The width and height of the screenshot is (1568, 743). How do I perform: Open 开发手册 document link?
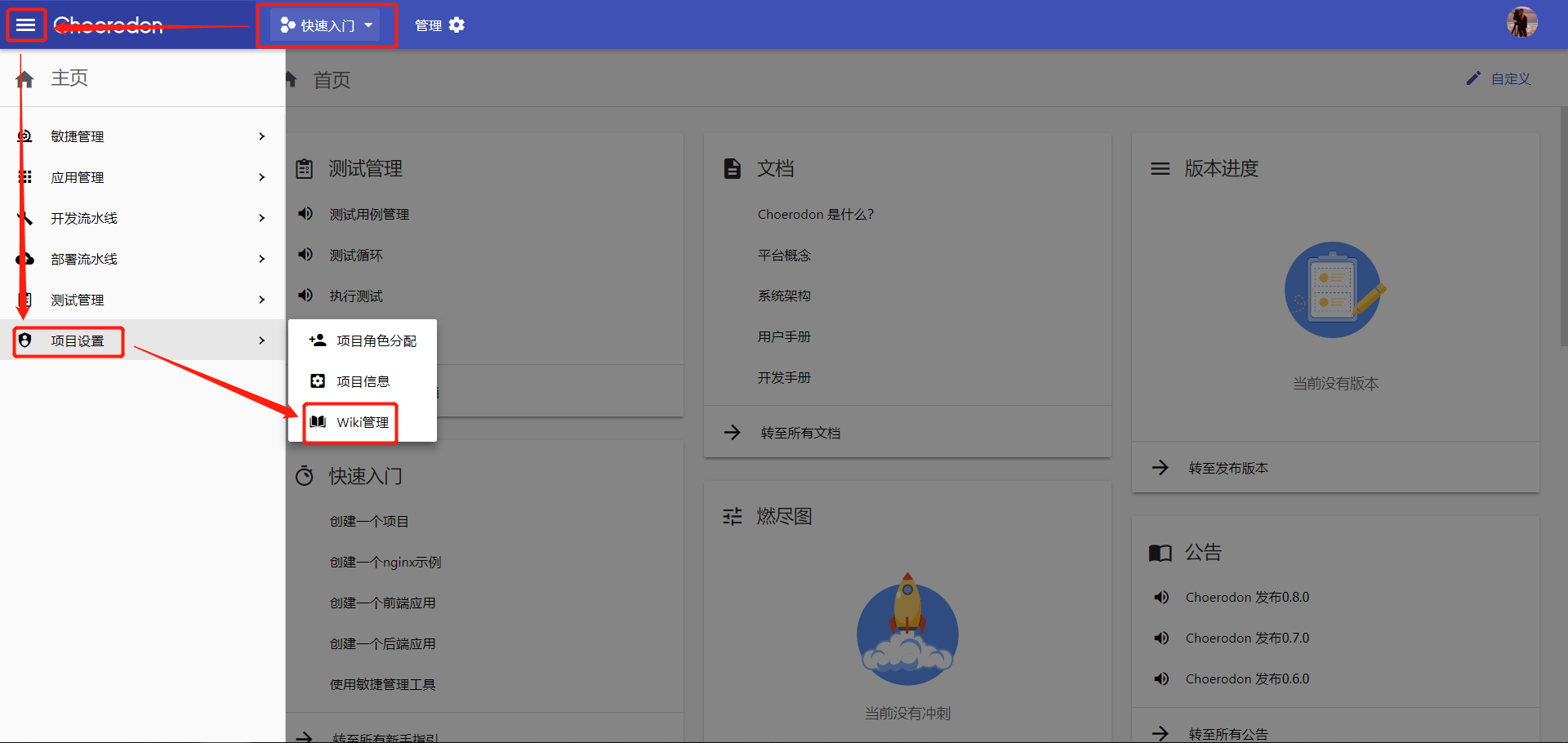(x=784, y=377)
